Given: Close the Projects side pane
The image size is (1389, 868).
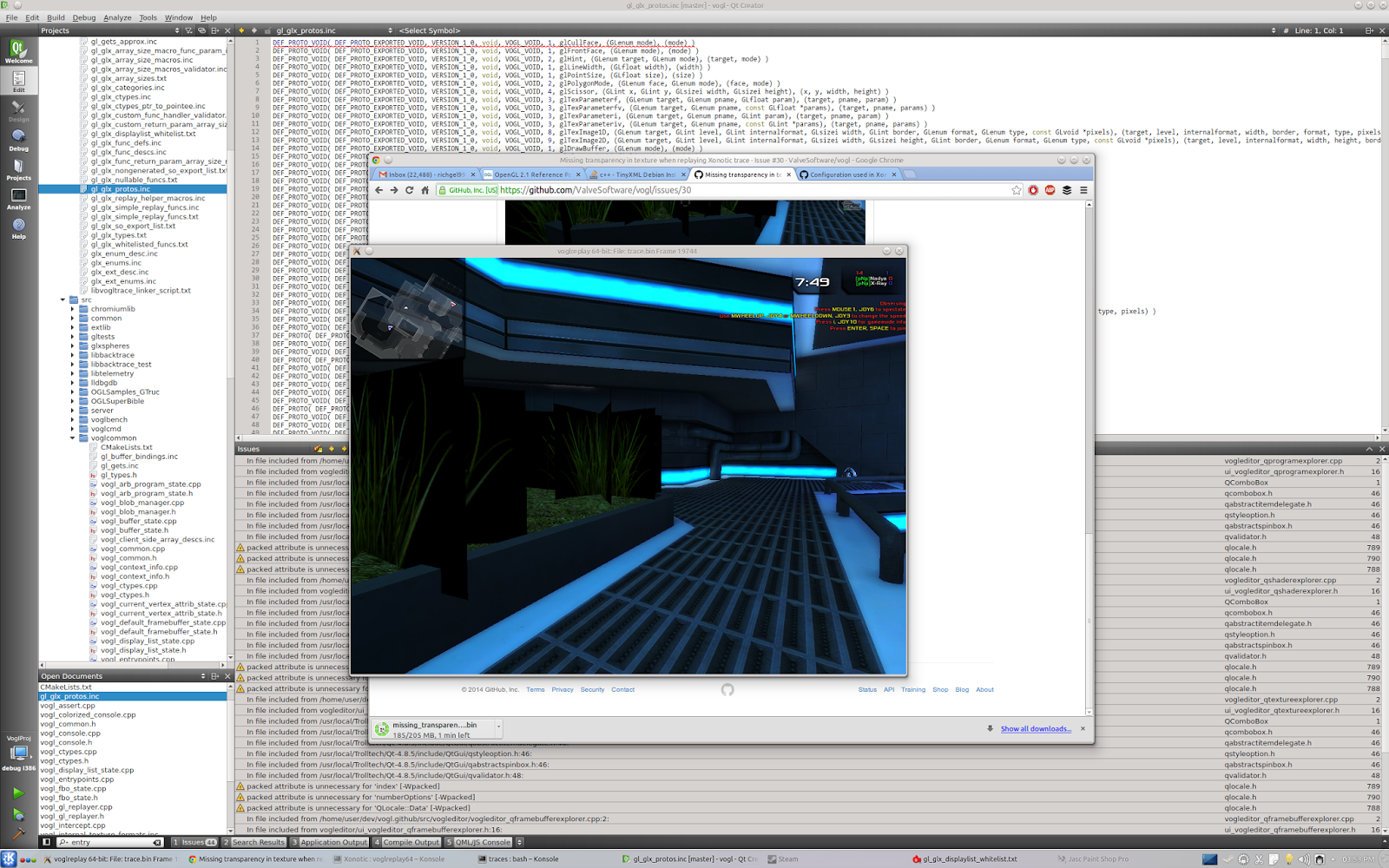Looking at the screenshot, I should pyautogui.click(x=227, y=30).
